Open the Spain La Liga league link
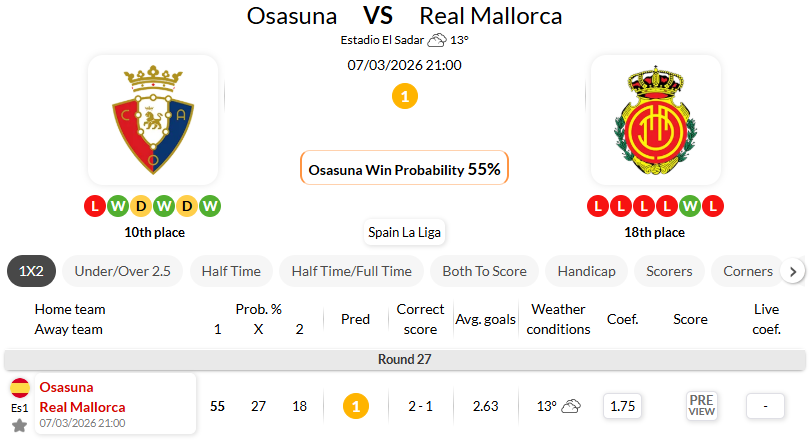This screenshot has height=440, width=810. coord(405,232)
